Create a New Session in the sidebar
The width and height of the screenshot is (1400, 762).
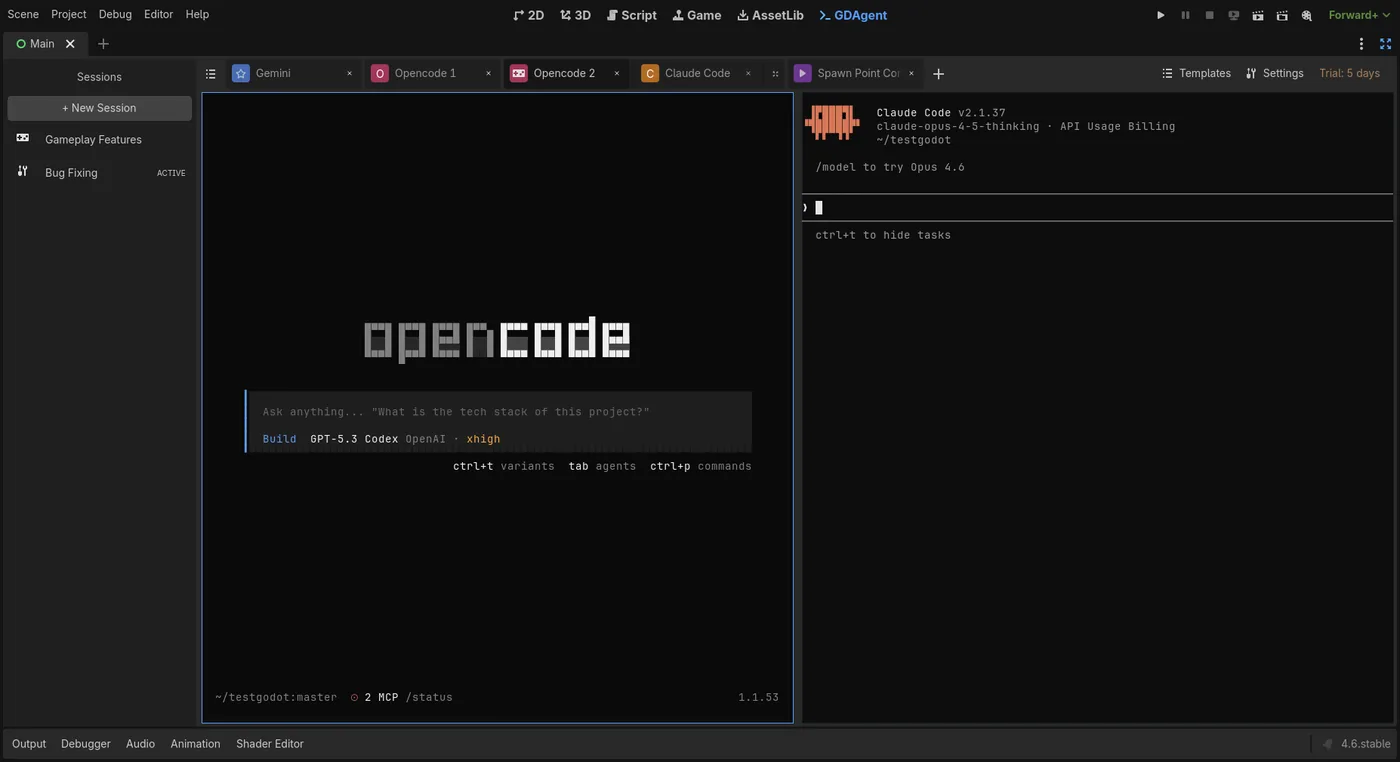99,107
